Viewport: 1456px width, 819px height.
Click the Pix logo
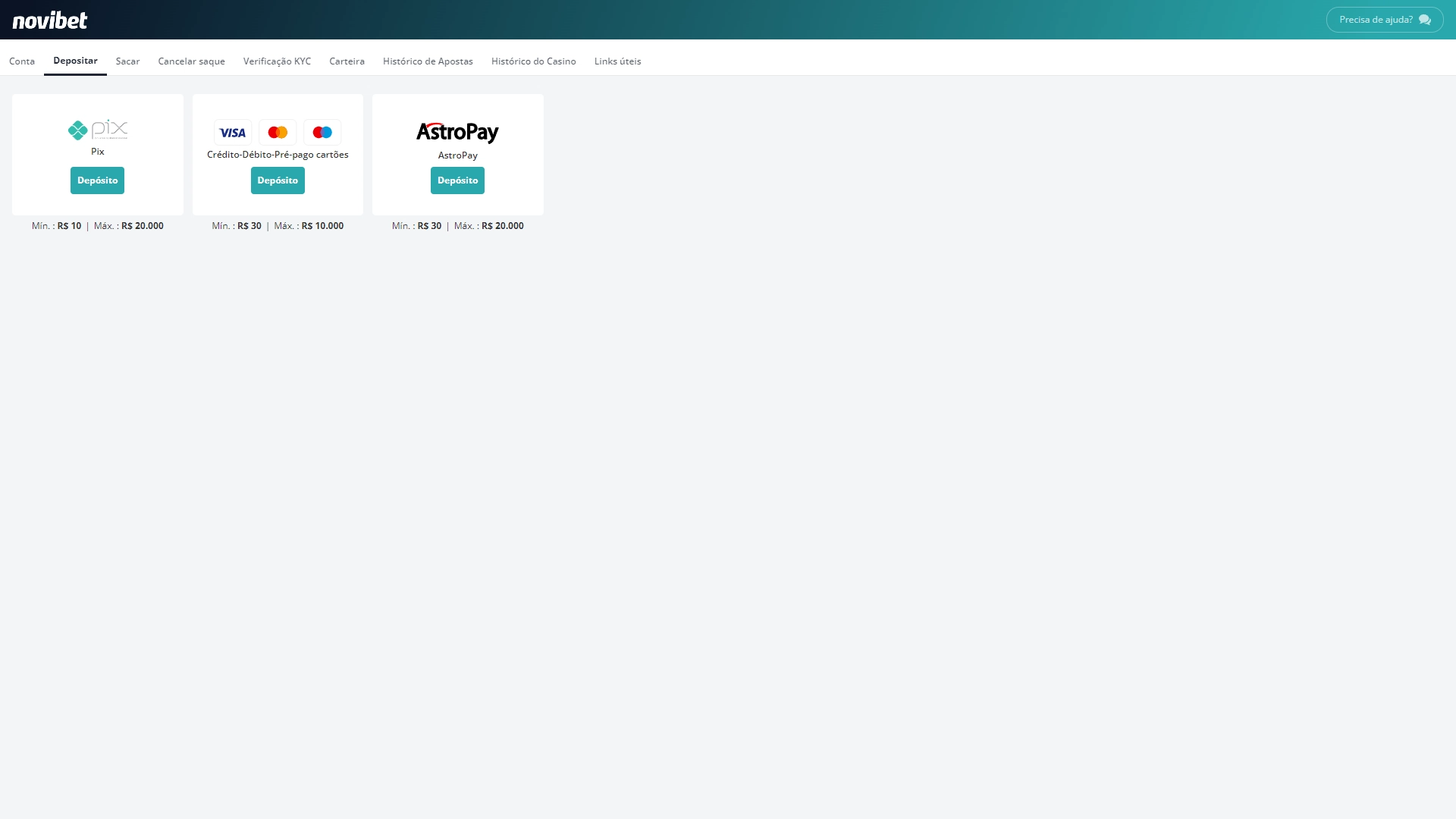pyautogui.click(x=98, y=130)
